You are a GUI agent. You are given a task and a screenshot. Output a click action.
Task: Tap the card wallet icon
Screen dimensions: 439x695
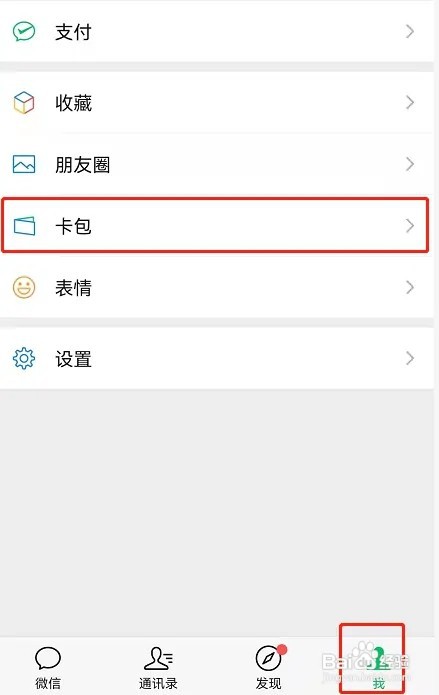(24, 226)
